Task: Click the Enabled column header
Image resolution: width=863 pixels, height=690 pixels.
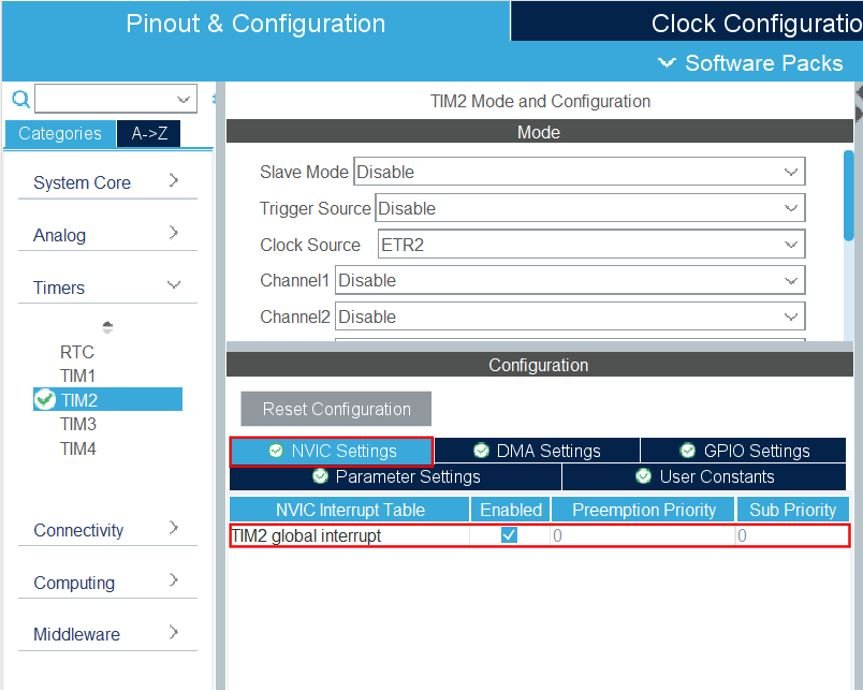Action: click(x=511, y=510)
